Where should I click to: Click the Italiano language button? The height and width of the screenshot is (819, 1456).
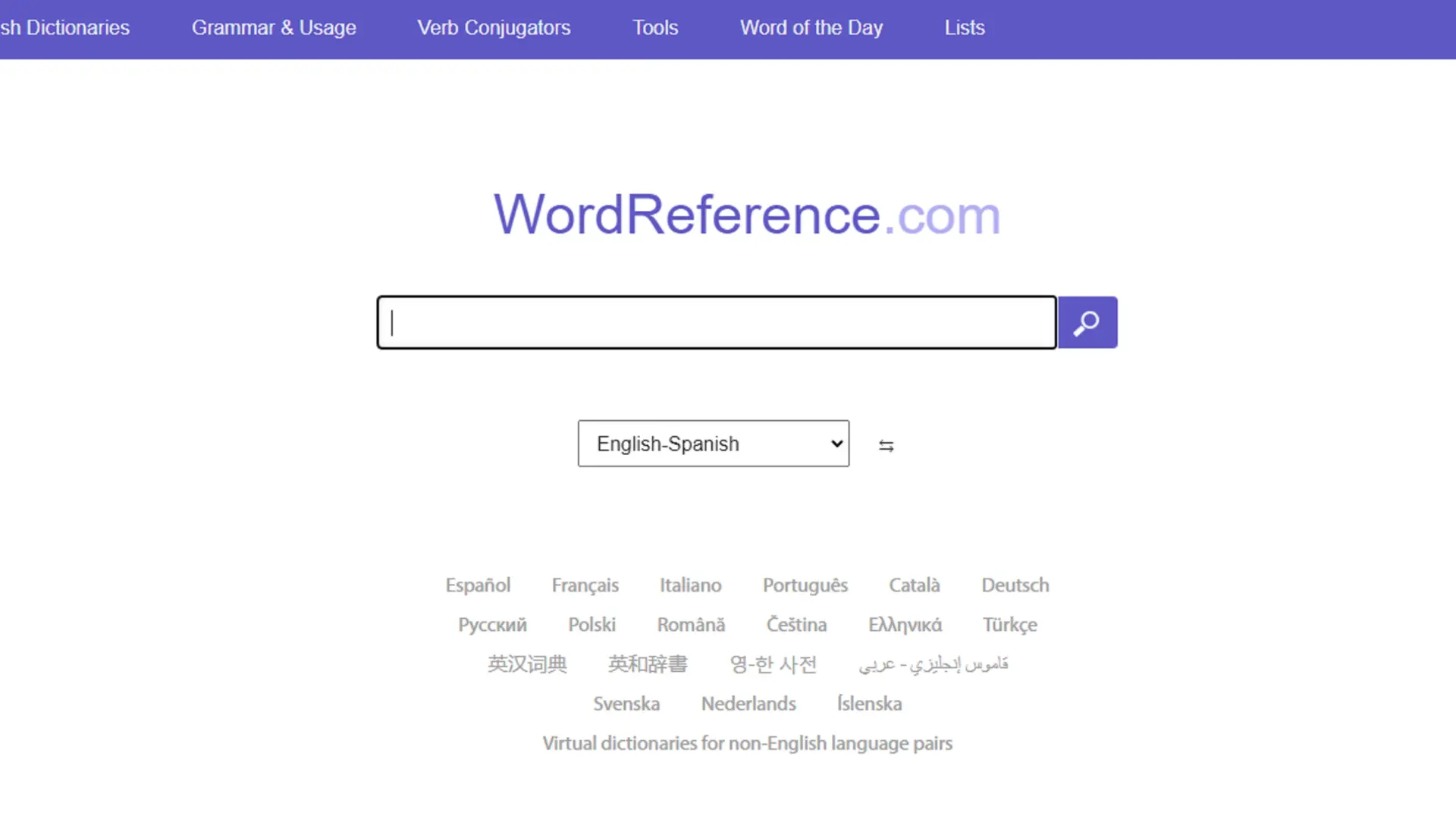click(690, 585)
